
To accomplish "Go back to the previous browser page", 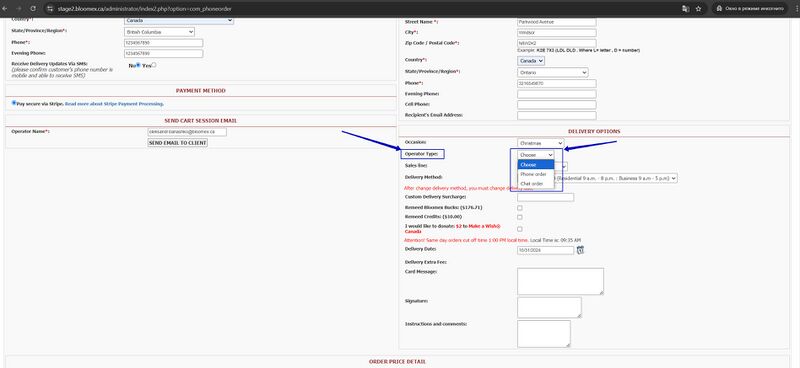I will tap(5, 9).
